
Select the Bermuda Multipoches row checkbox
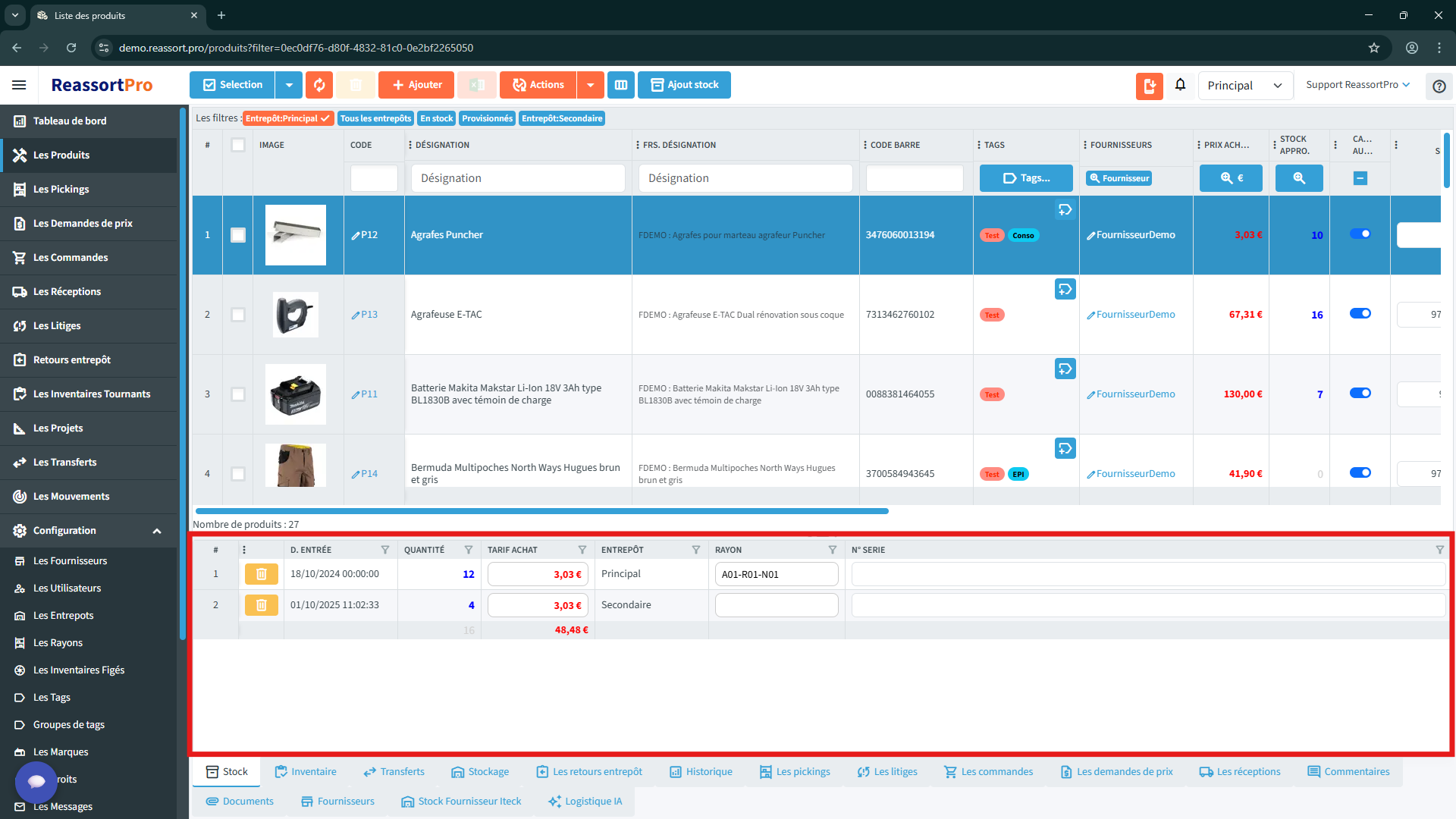[x=238, y=473]
